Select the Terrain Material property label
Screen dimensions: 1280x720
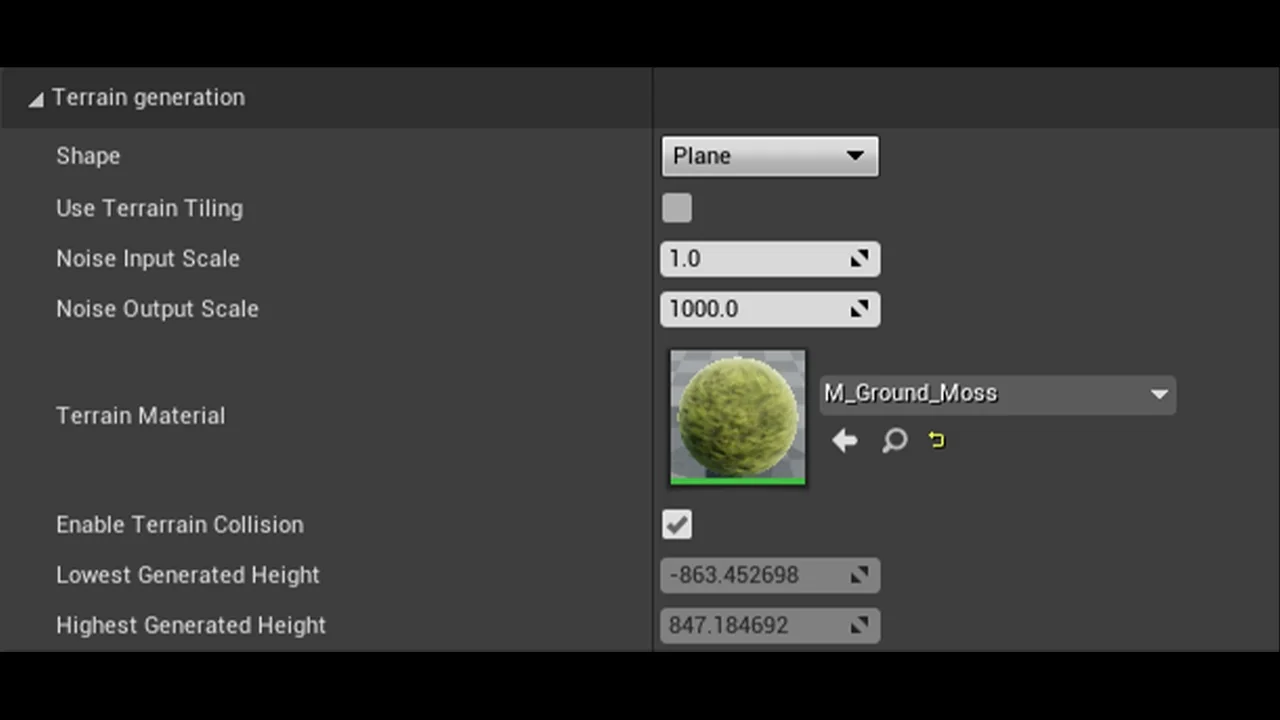pos(140,416)
